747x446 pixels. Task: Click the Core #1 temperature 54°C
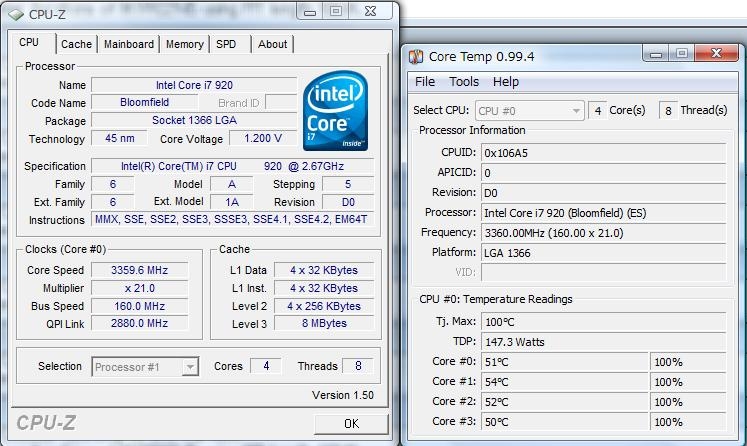coord(565,382)
